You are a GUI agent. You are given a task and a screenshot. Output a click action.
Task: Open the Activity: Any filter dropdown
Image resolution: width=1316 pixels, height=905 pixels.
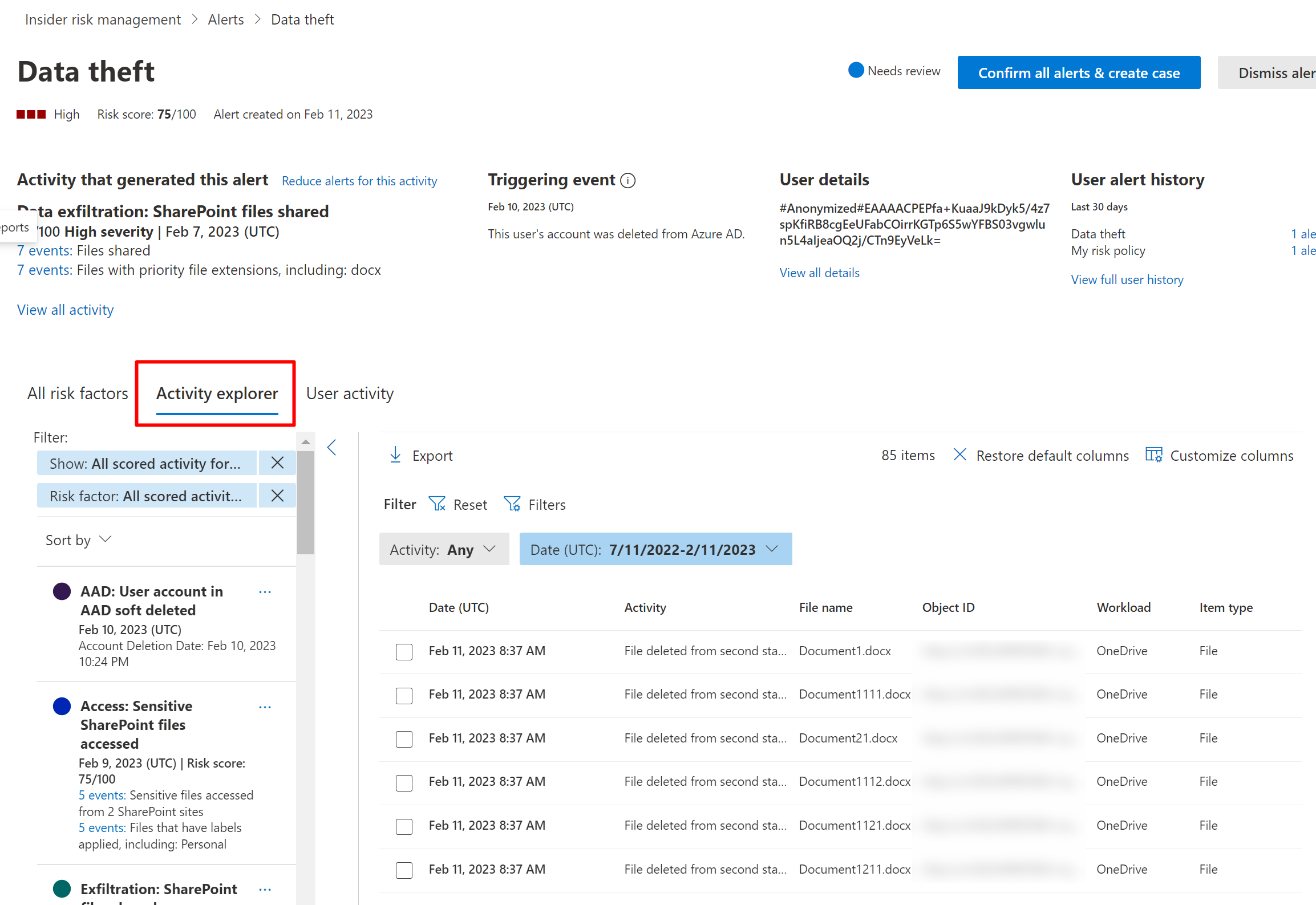click(443, 549)
